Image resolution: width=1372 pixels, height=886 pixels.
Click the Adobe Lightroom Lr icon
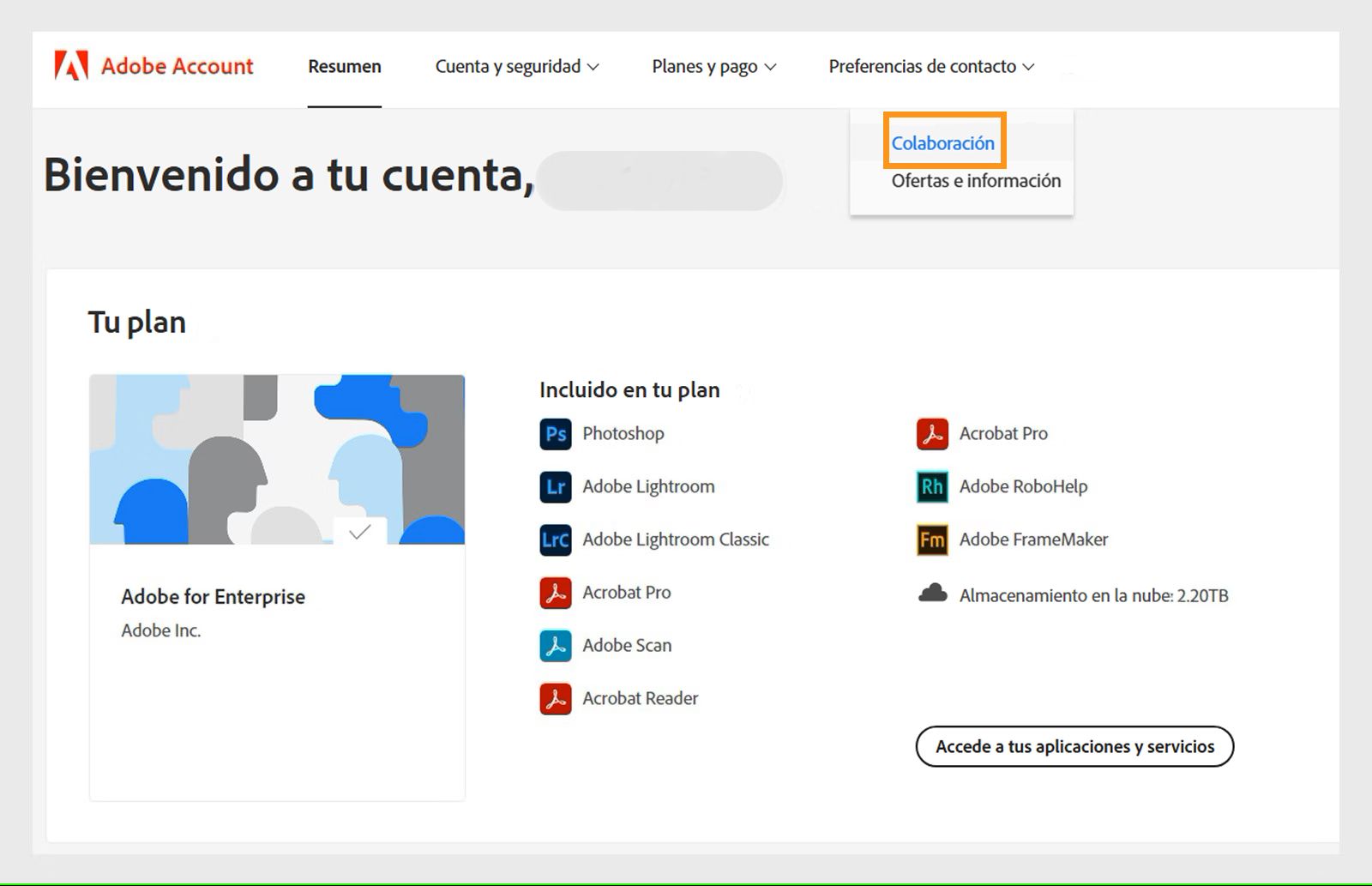[x=556, y=487]
